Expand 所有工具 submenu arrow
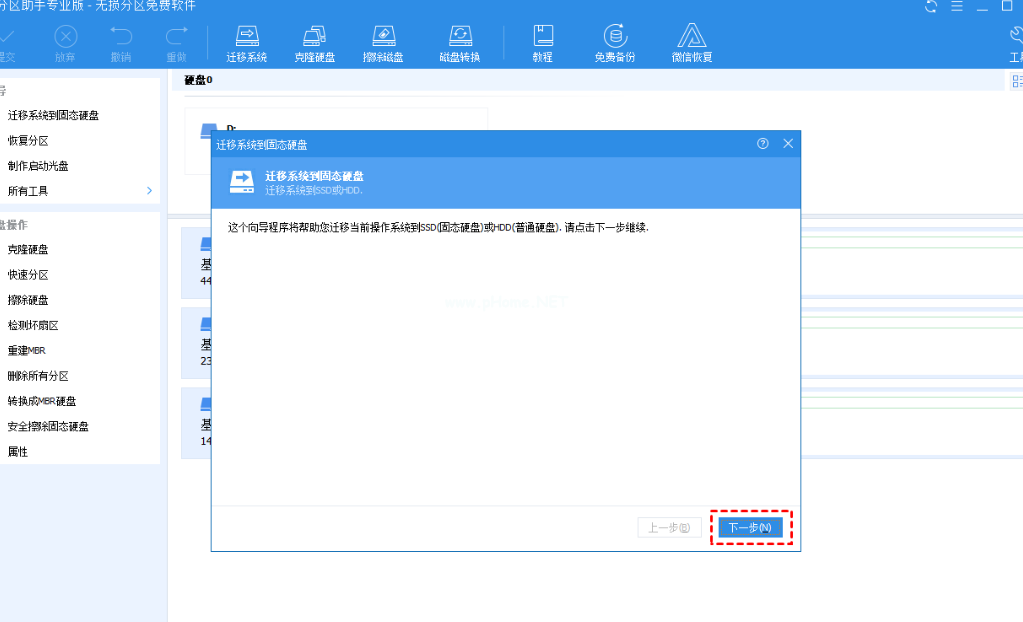The width and height of the screenshot is (1023, 622). (149, 191)
